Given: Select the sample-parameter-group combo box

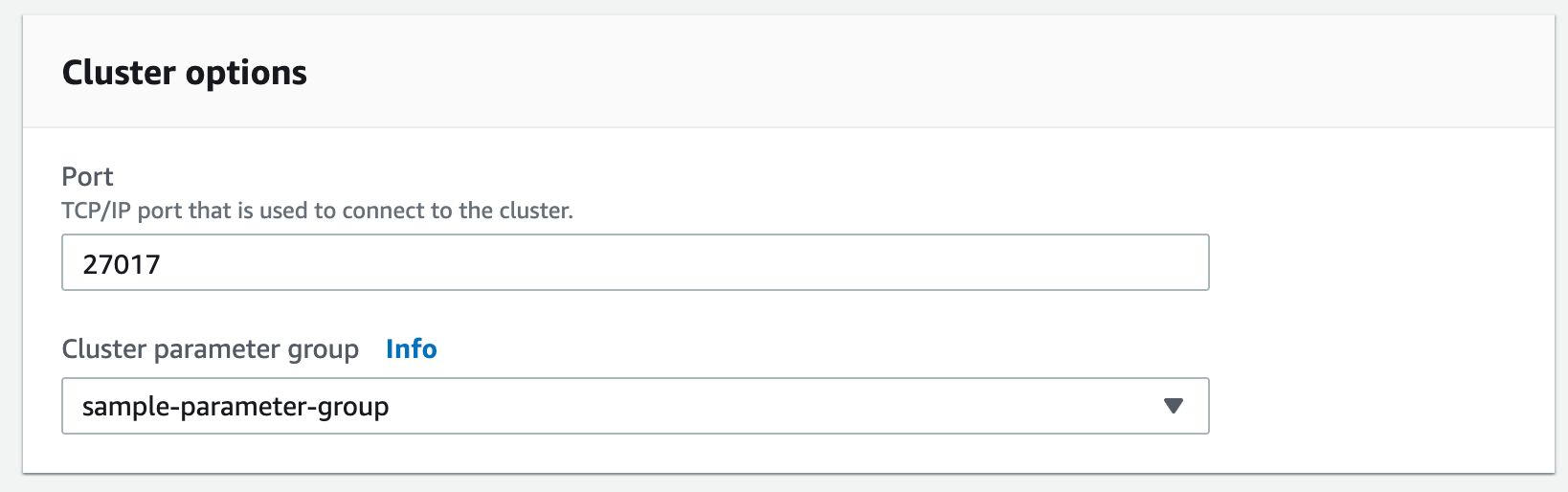Looking at the screenshot, I should coord(636,406).
